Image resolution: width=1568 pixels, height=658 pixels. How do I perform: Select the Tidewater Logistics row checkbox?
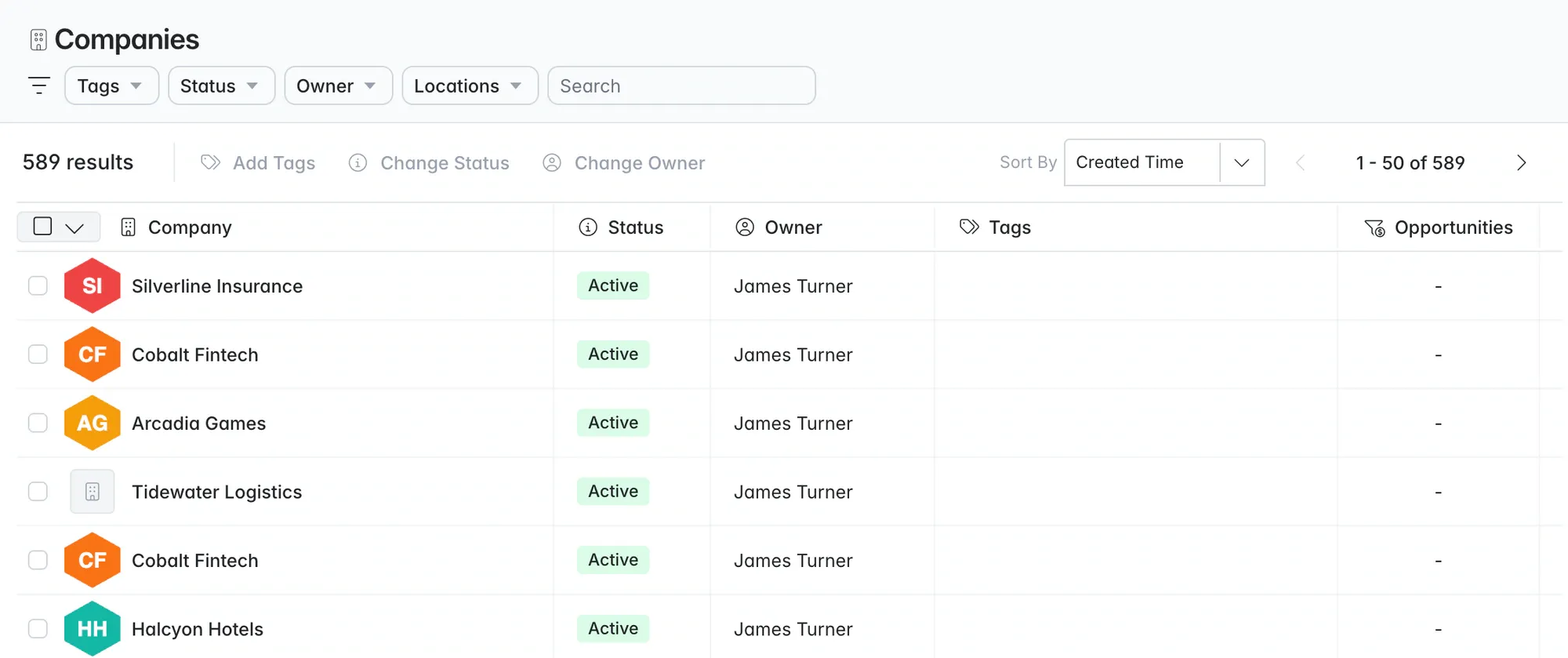[x=38, y=492]
